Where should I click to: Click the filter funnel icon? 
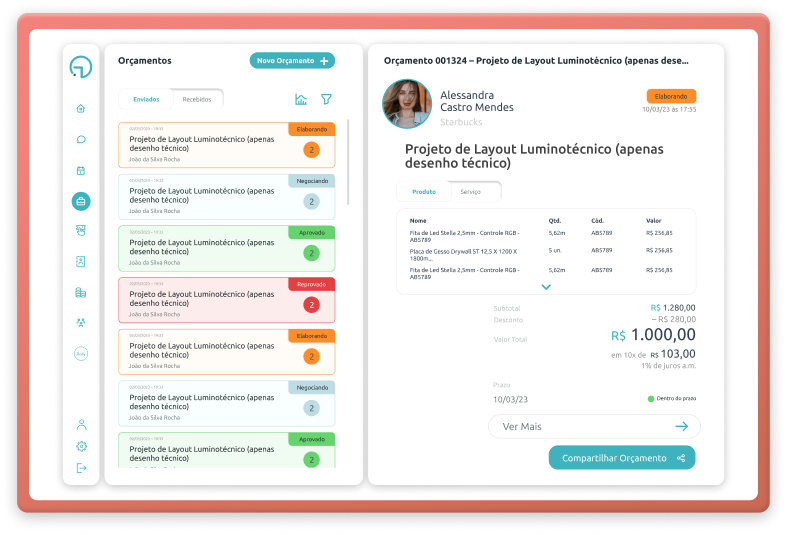click(326, 99)
